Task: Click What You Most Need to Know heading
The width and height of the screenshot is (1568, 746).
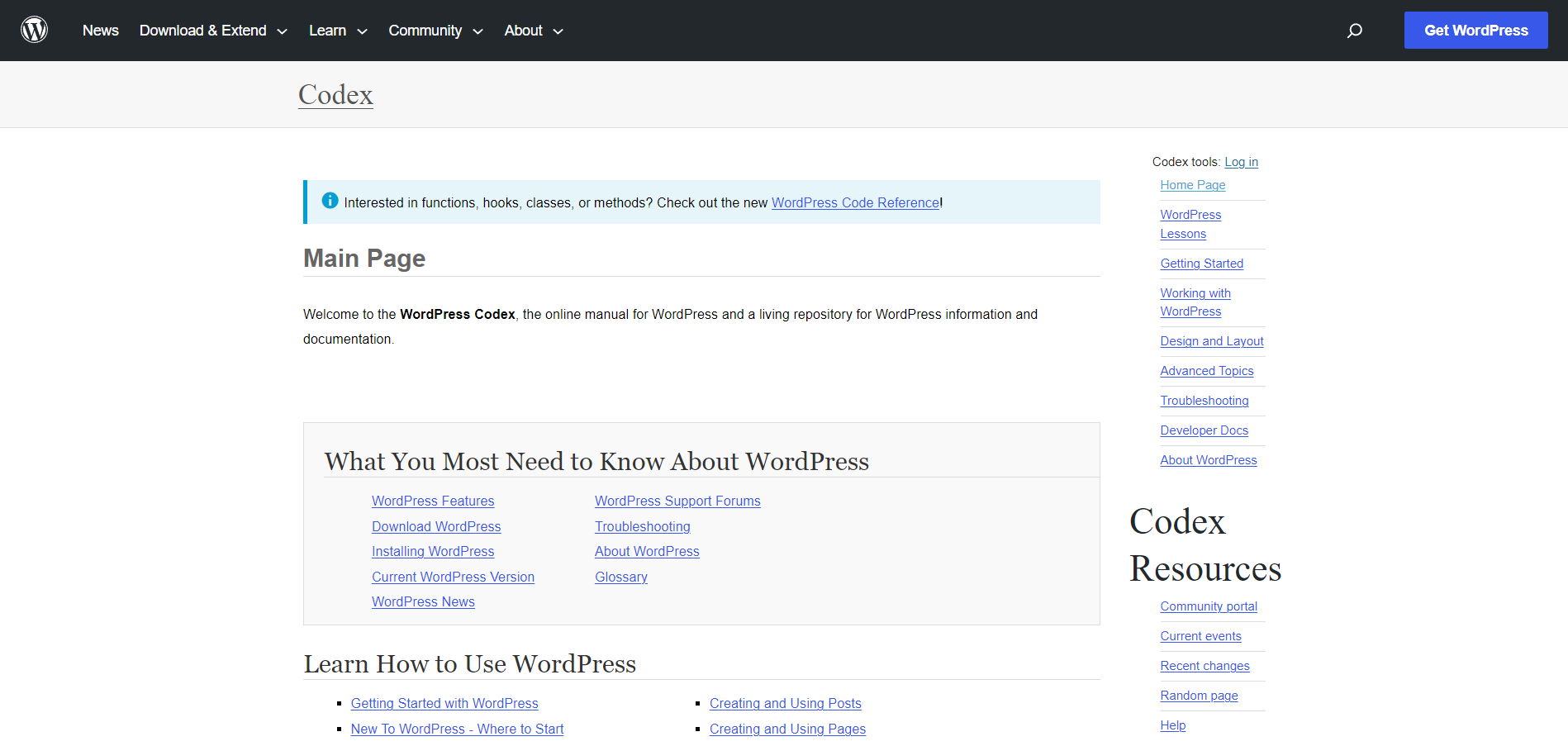Action: [x=596, y=461]
